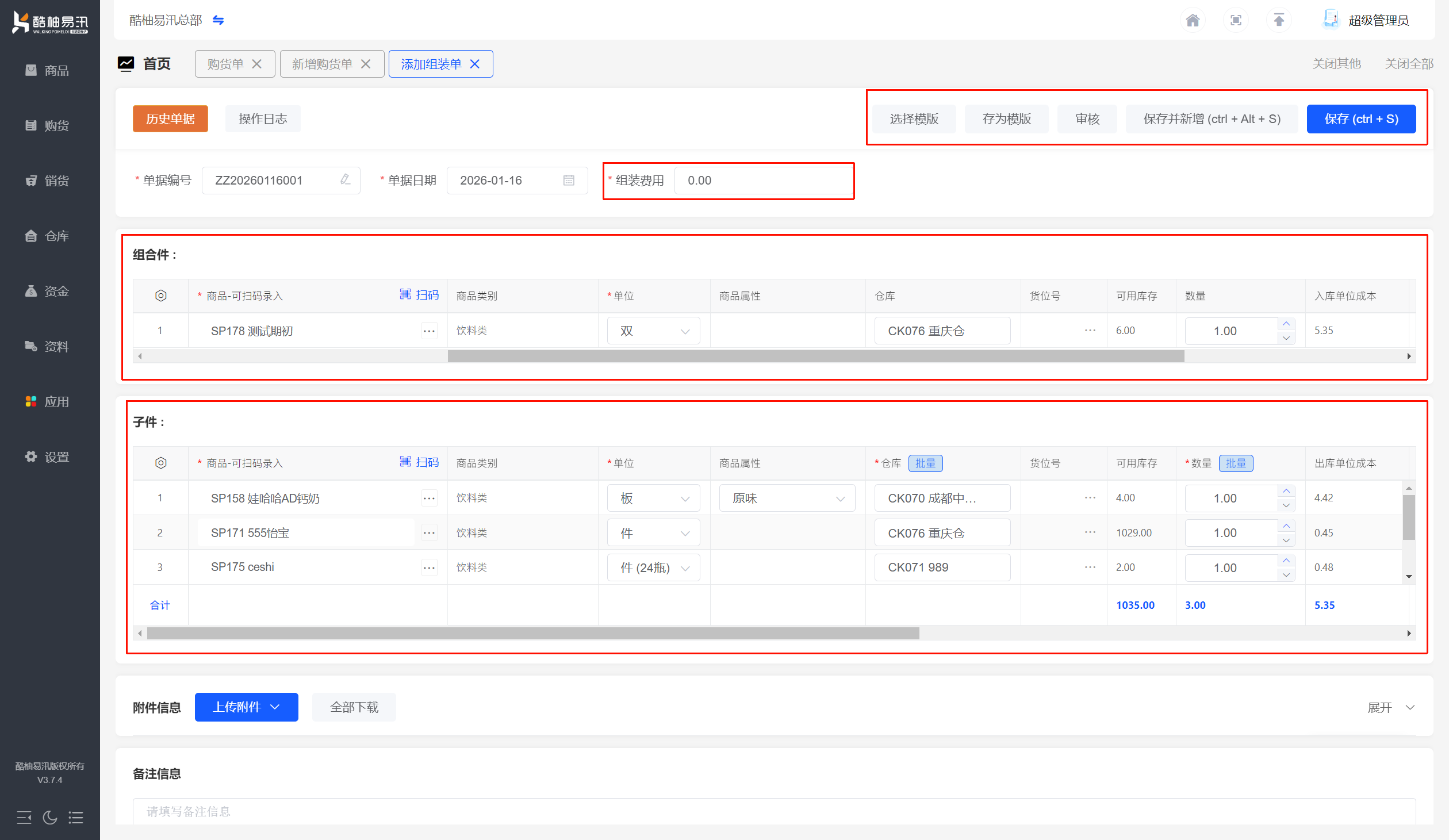Click the 历史单据 button
The image size is (1449, 840).
tap(170, 119)
